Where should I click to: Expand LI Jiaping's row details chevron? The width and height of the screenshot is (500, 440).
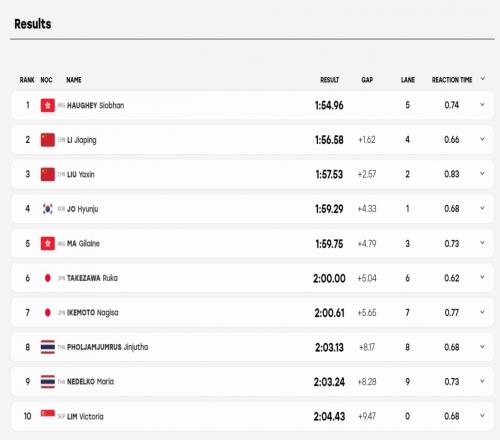[482, 139]
